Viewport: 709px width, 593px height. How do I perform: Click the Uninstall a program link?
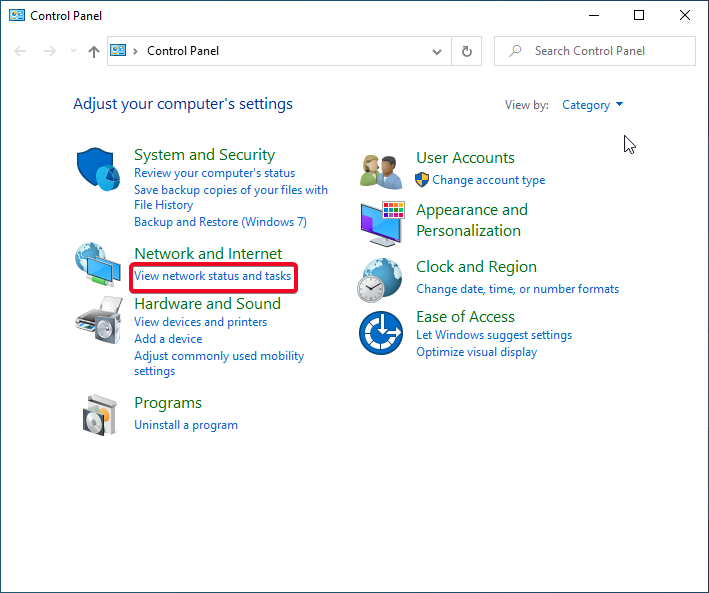click(x=186, y=425)
